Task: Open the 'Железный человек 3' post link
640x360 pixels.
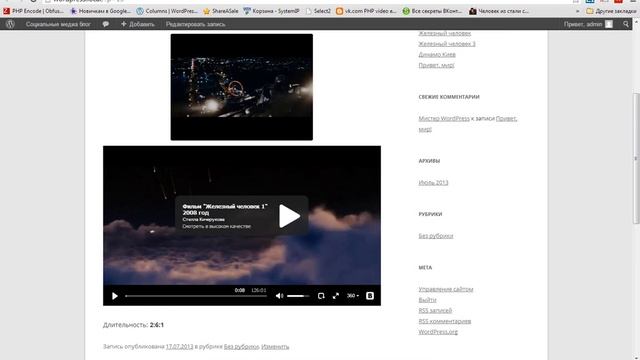Action: (447, 44)
